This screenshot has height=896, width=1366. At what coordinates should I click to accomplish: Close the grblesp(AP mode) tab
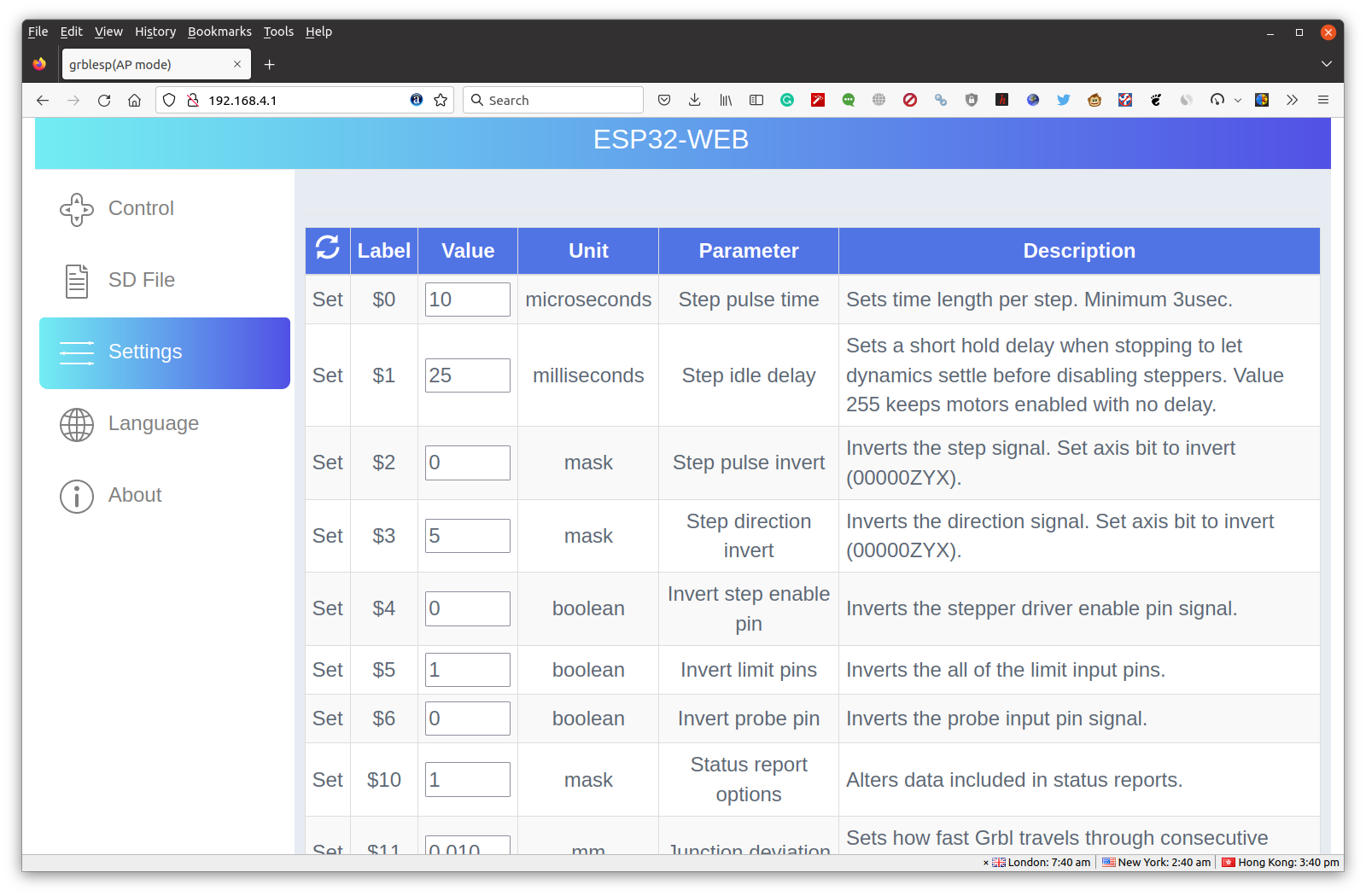(x=237, y=64)
